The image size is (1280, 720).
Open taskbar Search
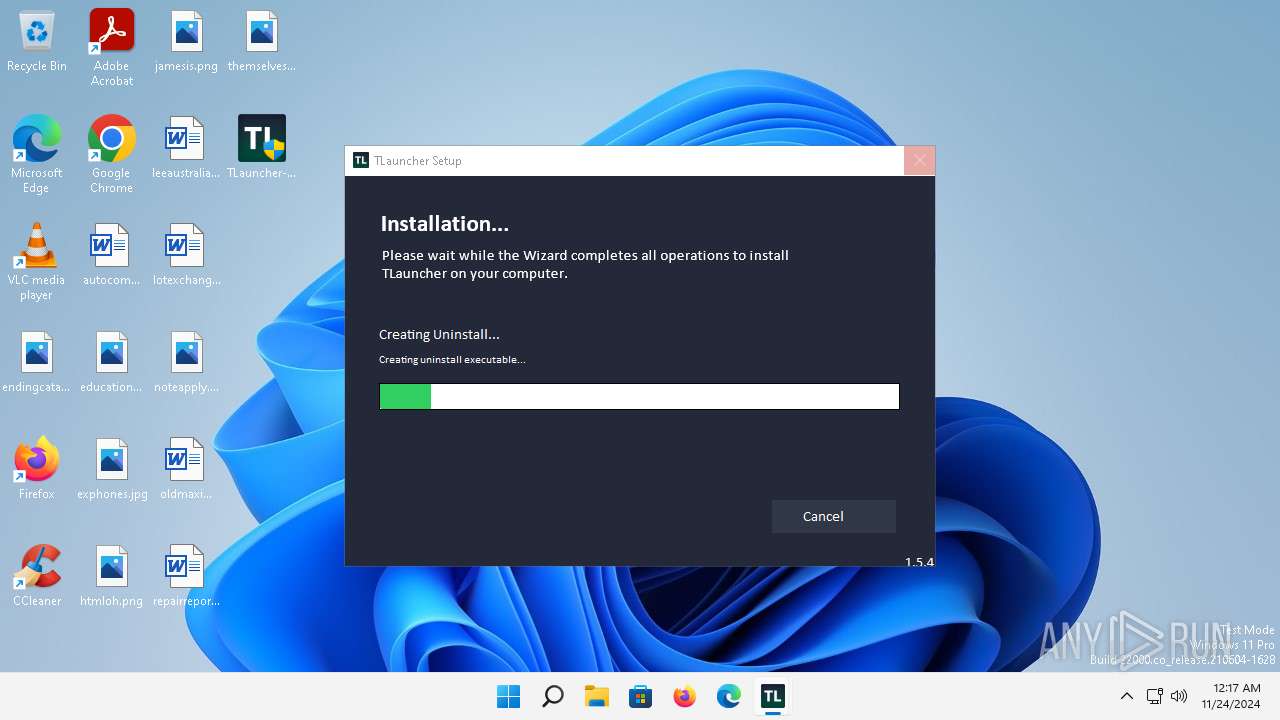pos(552,696)
